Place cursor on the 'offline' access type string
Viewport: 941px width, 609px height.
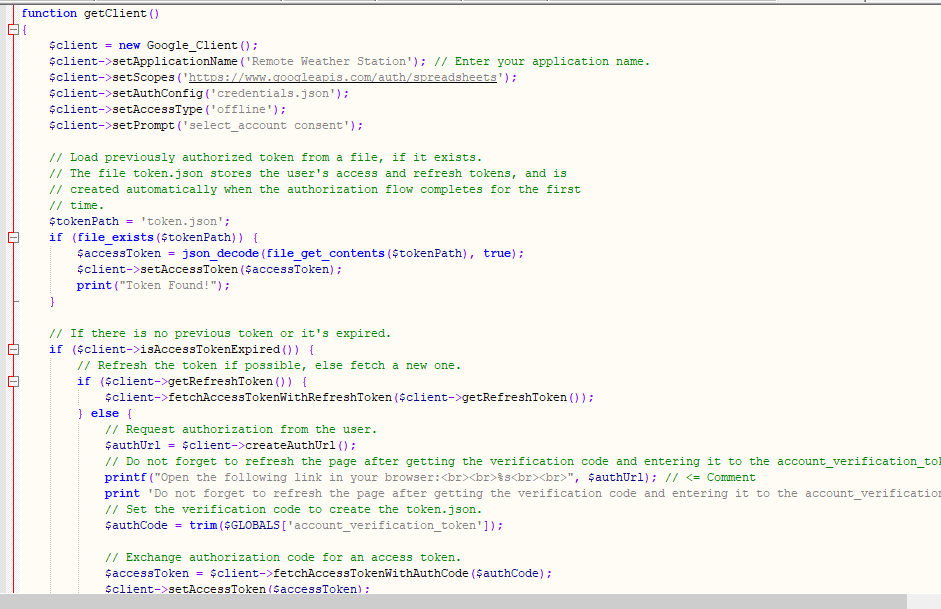[240, 110]
